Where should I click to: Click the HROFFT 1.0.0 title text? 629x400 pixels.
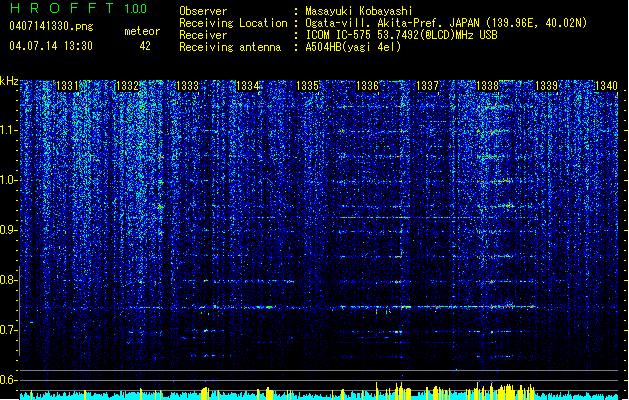[x=78, y=8]
